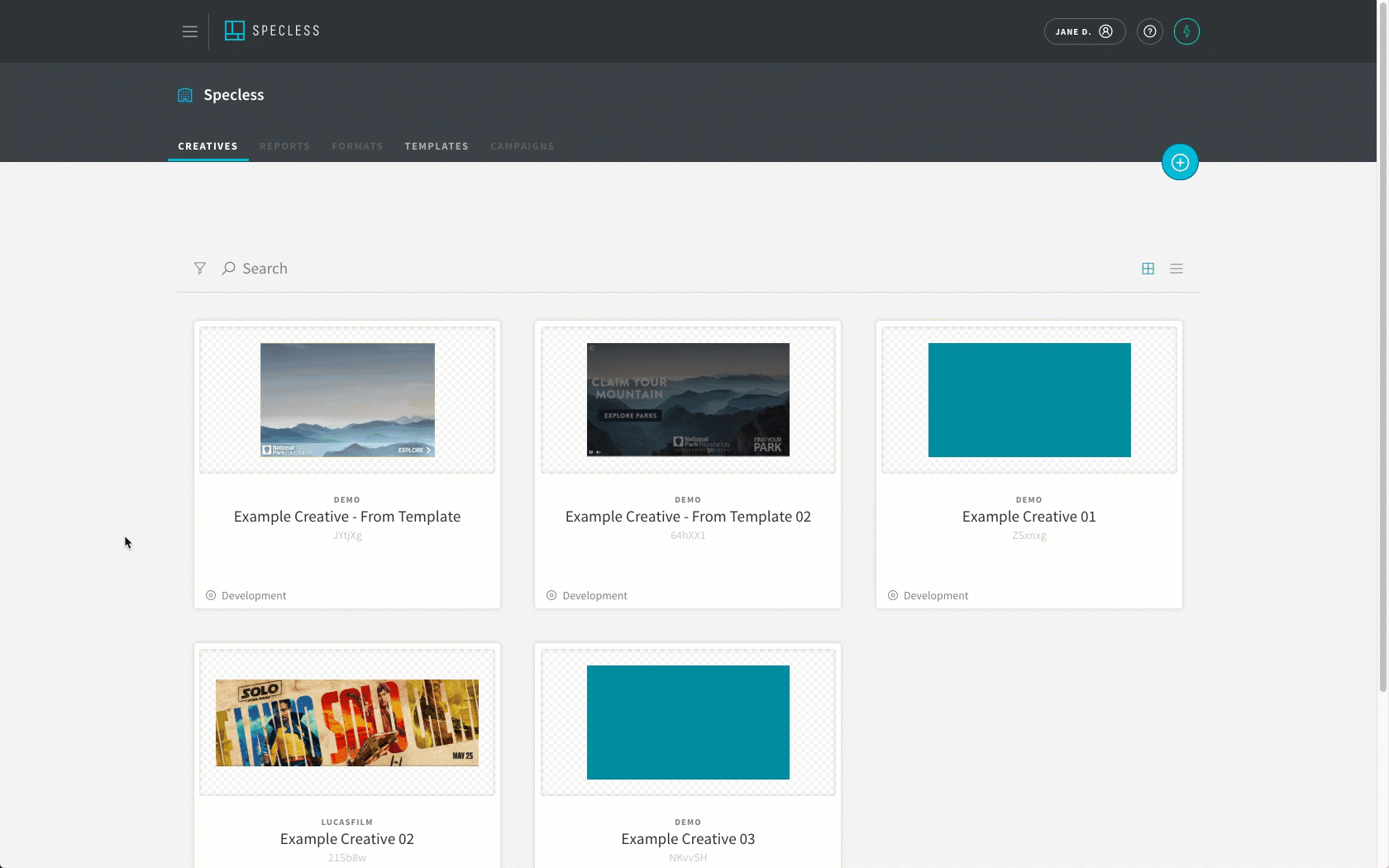Open Example Creative - From Template thumbnail
The image size is (1389, 868).
click(x=347, y=400)
